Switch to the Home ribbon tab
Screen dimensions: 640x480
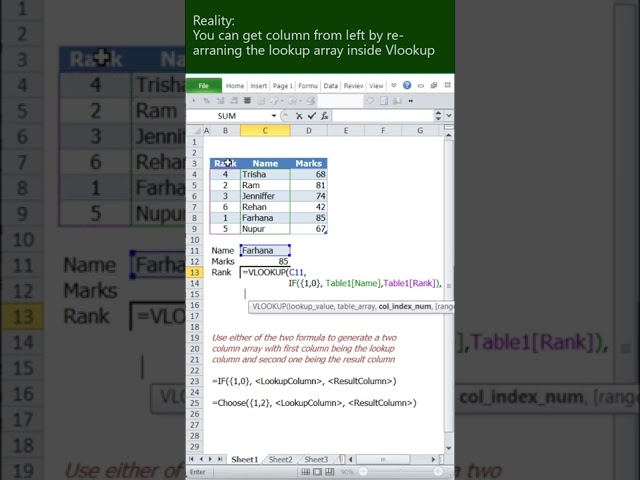point(235,86)
